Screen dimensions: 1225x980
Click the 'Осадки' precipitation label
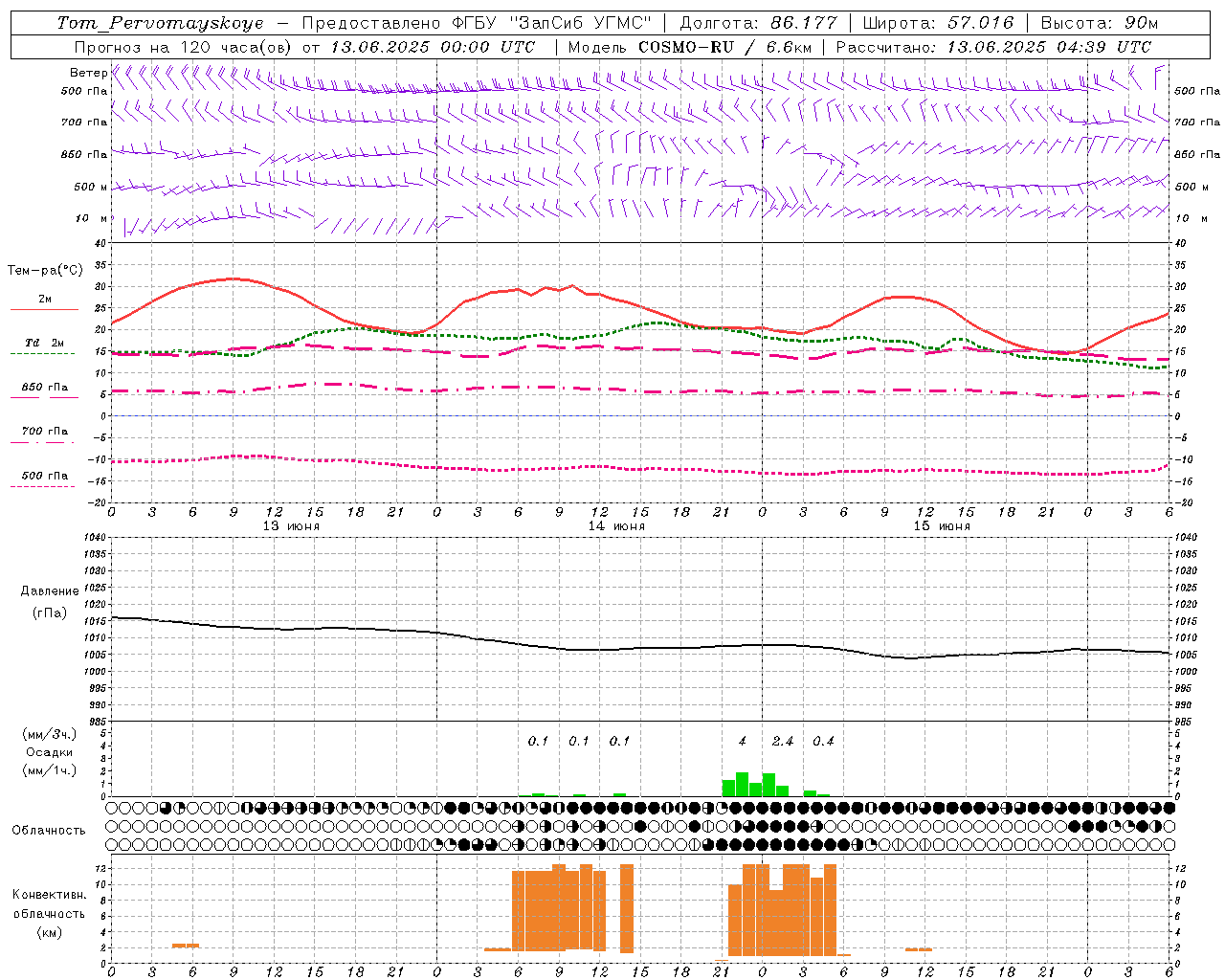click(x=48, y=752)
